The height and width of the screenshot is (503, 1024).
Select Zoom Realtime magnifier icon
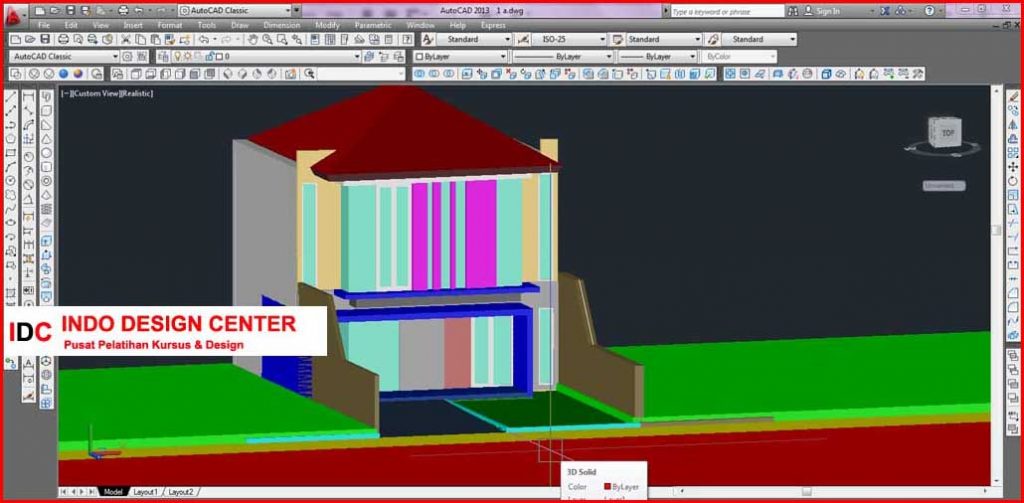268,39
